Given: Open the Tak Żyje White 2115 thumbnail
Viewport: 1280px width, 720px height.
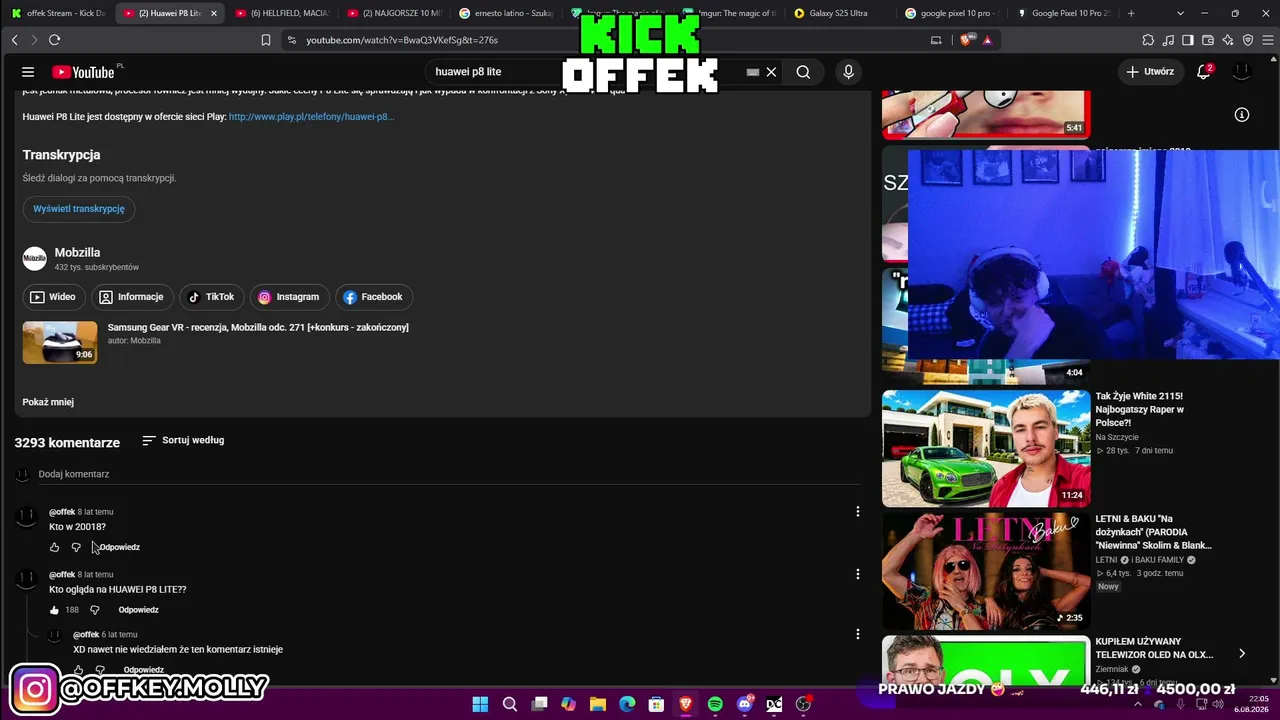Looking at the screenshot, I should pos(986,448).
